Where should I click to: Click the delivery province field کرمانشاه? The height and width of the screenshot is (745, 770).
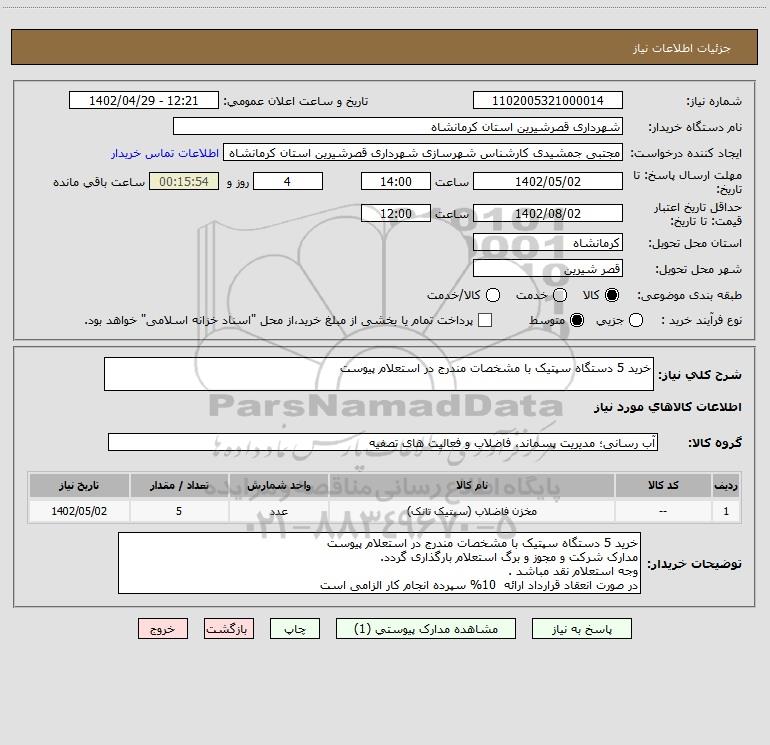(548, 243)
